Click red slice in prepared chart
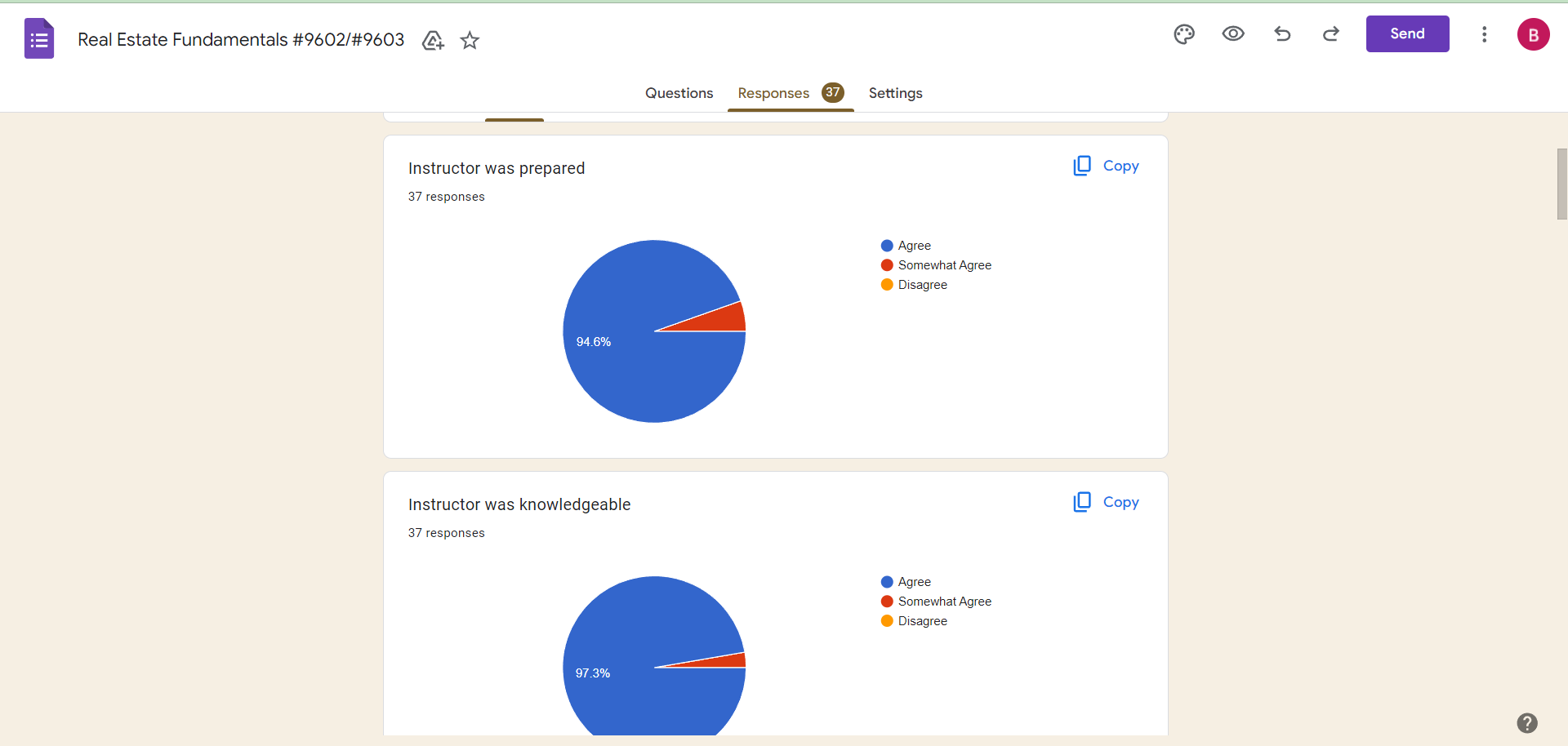Viewport: 1568px width, 746px height. [719, 319]
